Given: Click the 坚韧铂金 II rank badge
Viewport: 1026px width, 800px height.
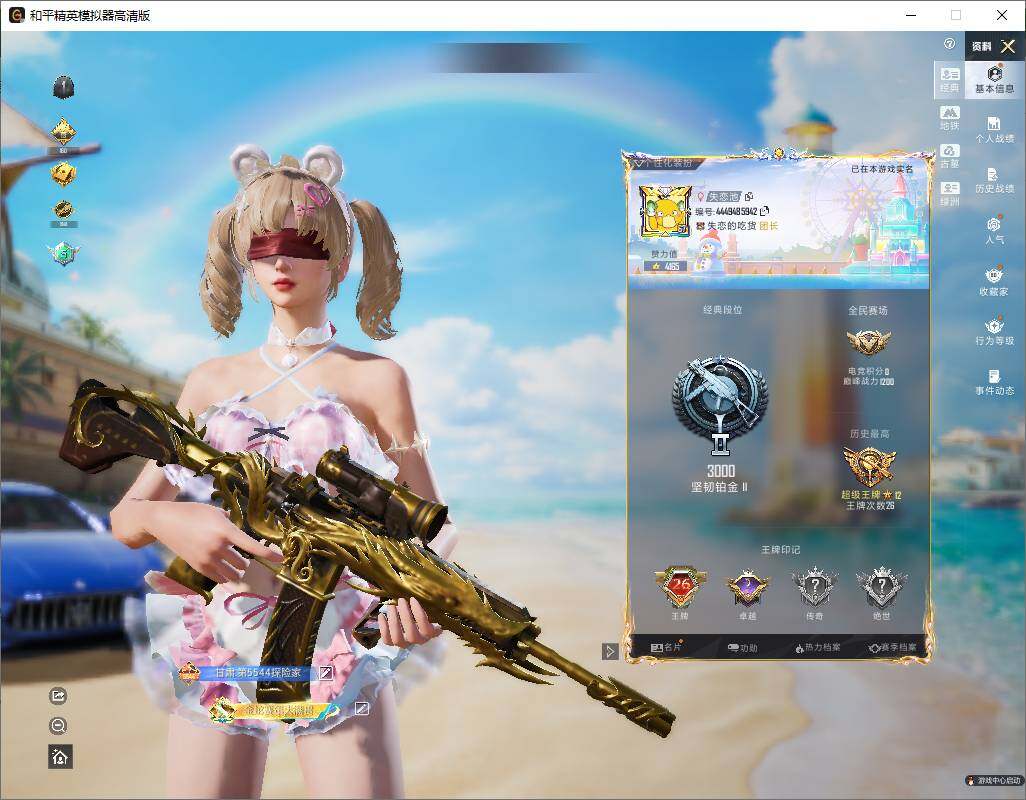Looking at the screenshot, I should [x=720, y=404].
